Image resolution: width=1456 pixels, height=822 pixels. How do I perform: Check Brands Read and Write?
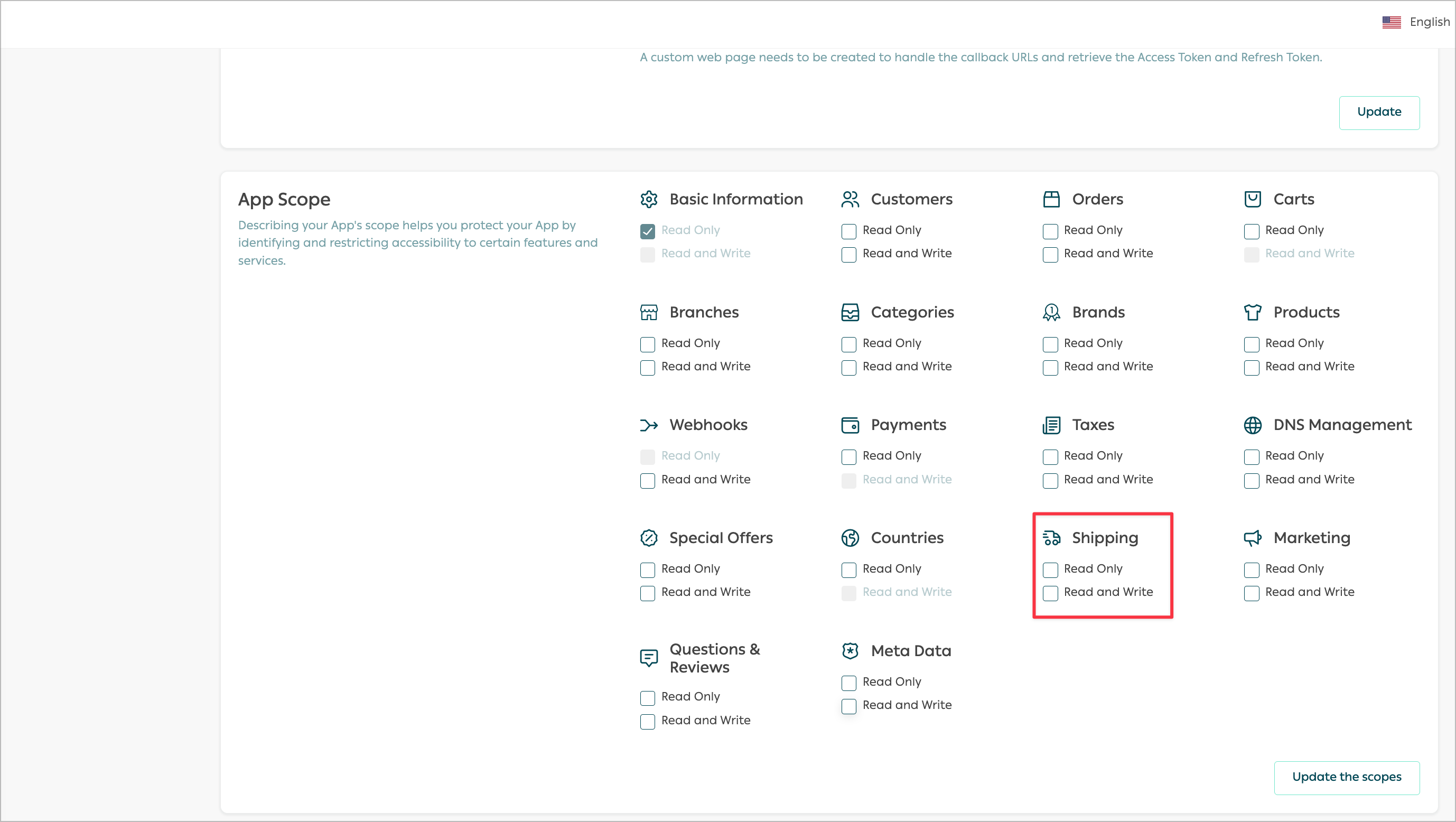tap(1050, 368)
